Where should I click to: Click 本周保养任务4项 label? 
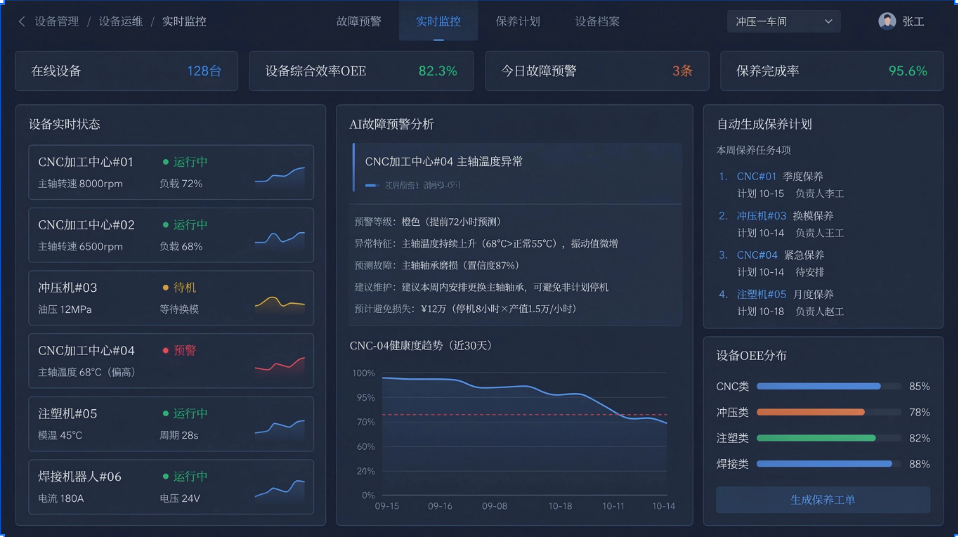(x=753, y=150)
